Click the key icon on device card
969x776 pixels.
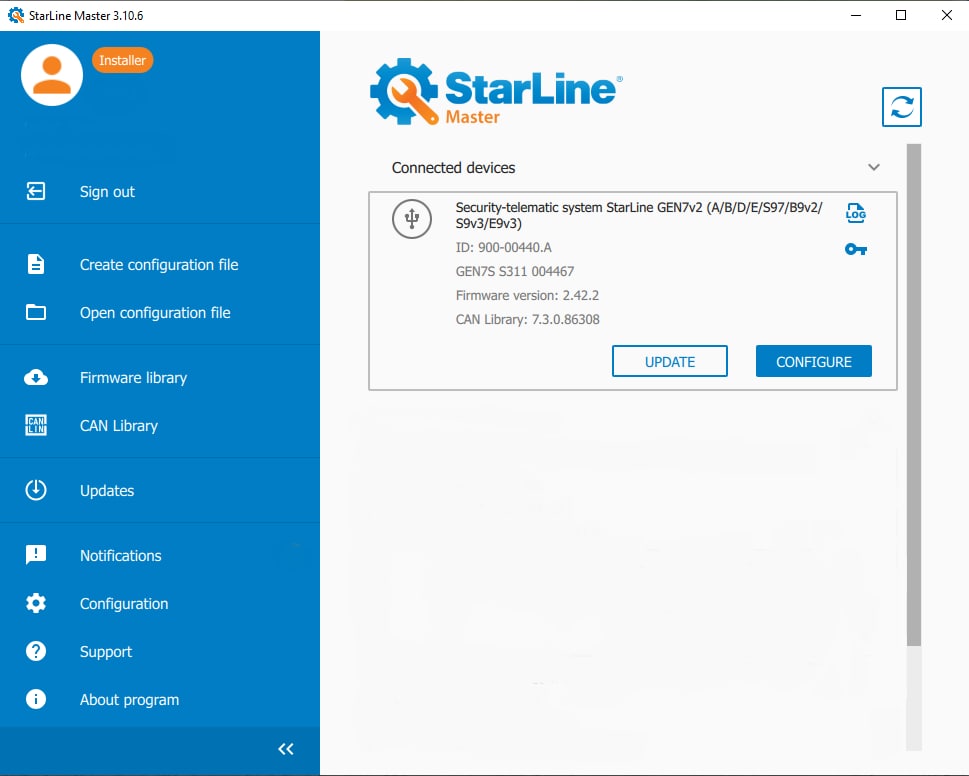855,249
